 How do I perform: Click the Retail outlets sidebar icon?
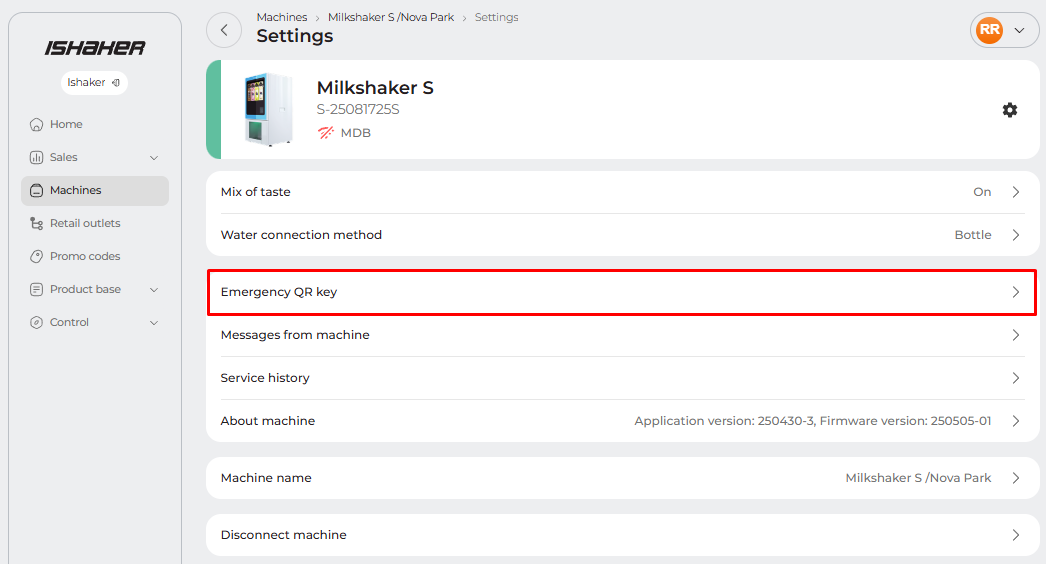37,224
